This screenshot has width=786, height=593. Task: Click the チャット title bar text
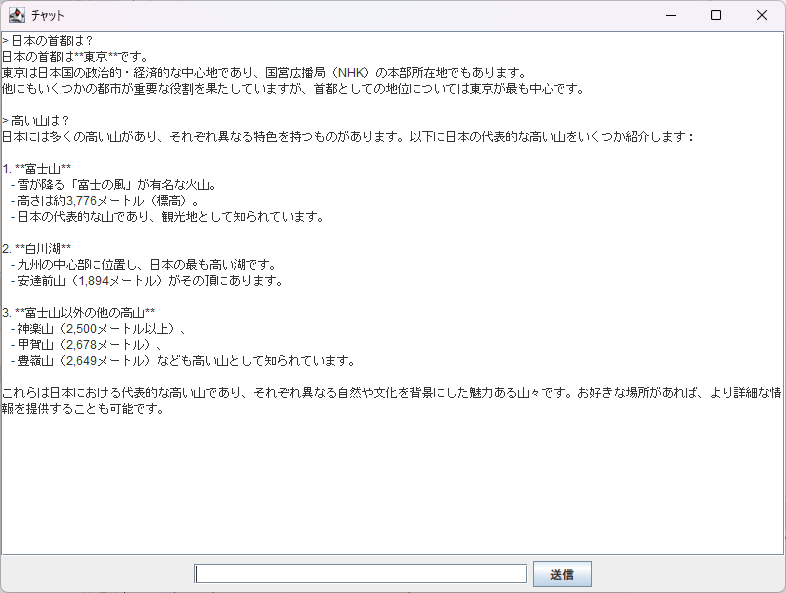click(48, 16)
